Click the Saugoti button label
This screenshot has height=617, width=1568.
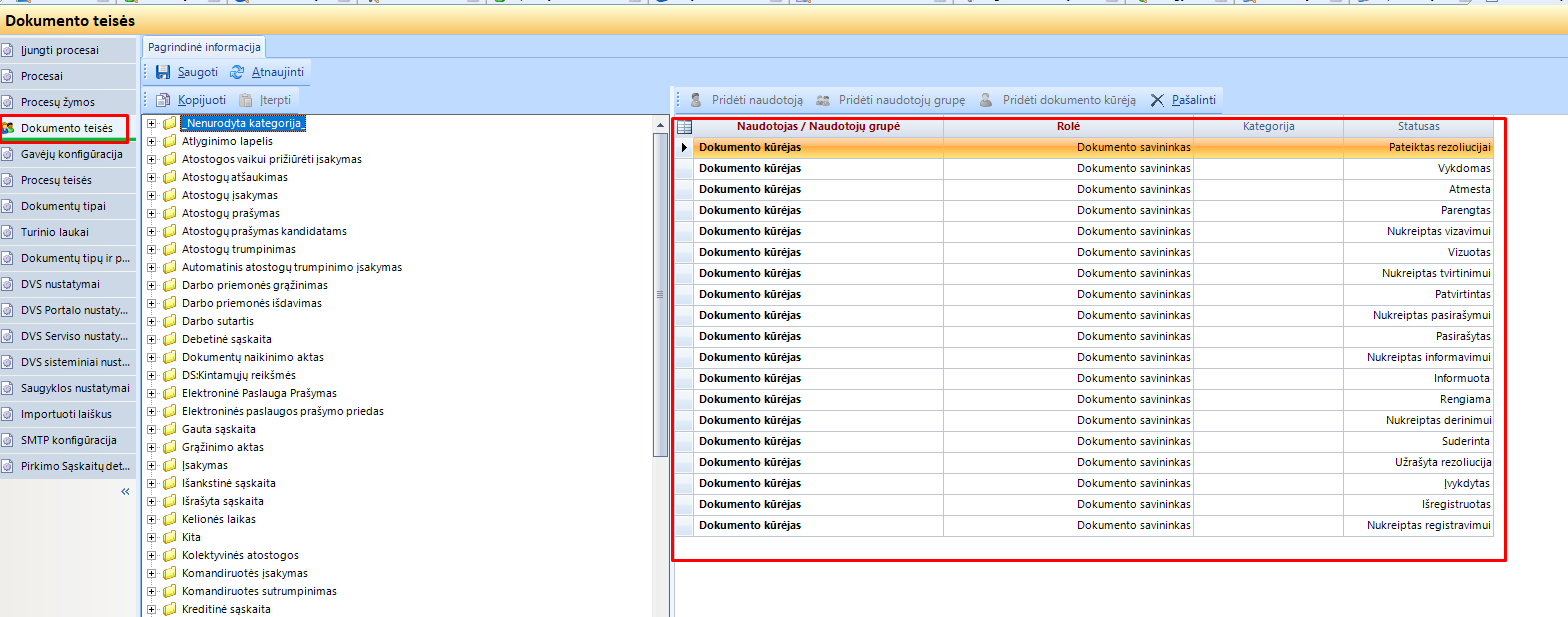tap(198, 72)
